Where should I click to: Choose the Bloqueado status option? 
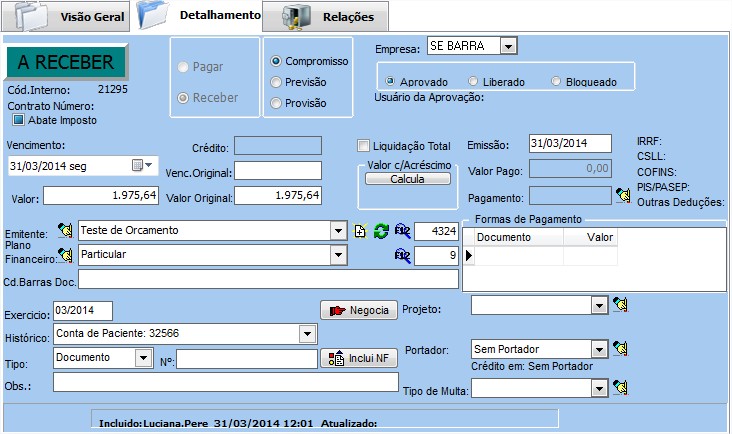point(557,81)
